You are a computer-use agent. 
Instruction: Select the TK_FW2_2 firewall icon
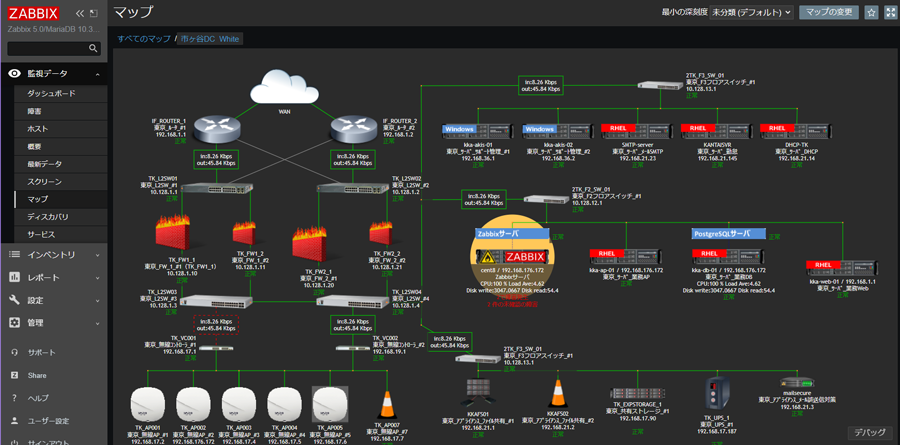385,235
